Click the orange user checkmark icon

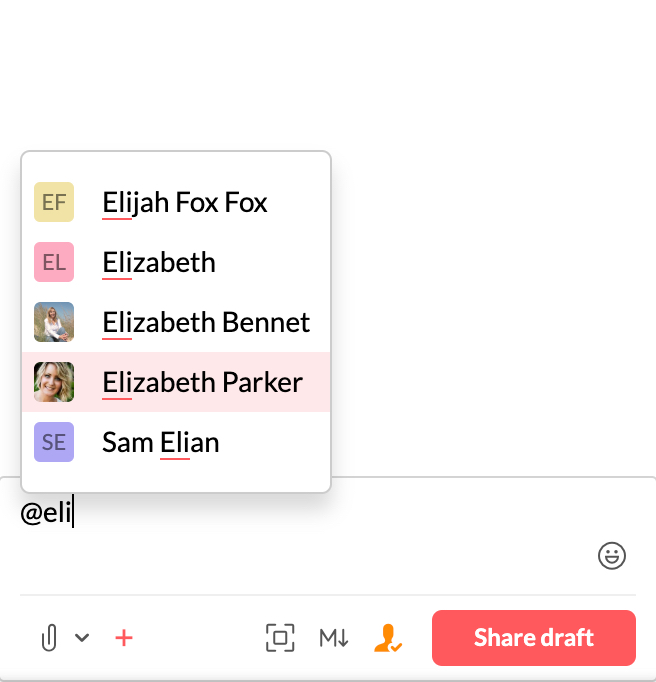click(388, 638)
